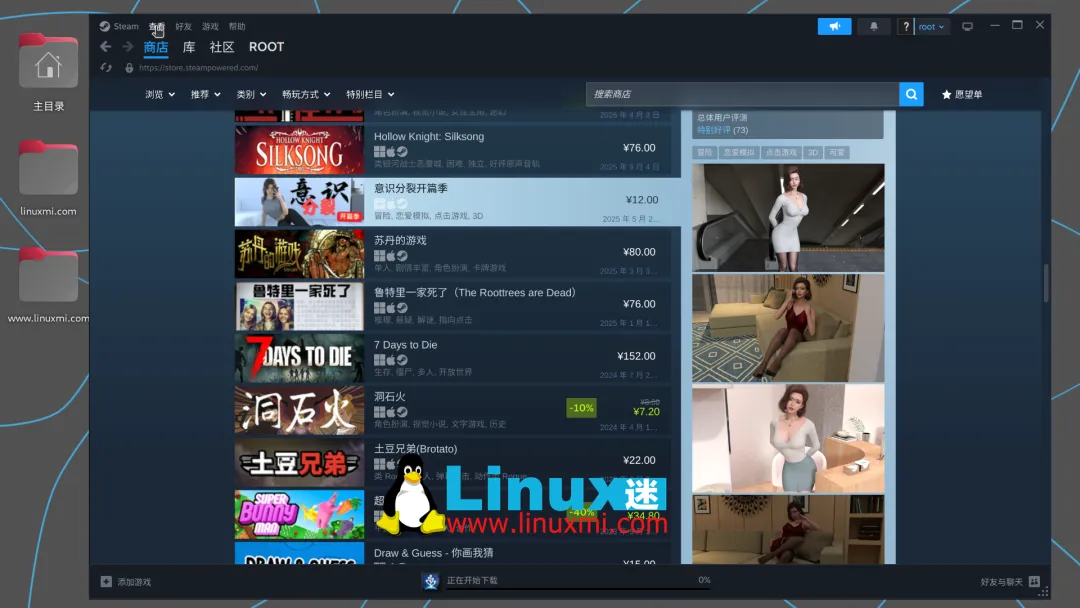This screenshot has height=608, width=1080.
Task: Click the 特别好评 review link
Action: coord(714,130)
